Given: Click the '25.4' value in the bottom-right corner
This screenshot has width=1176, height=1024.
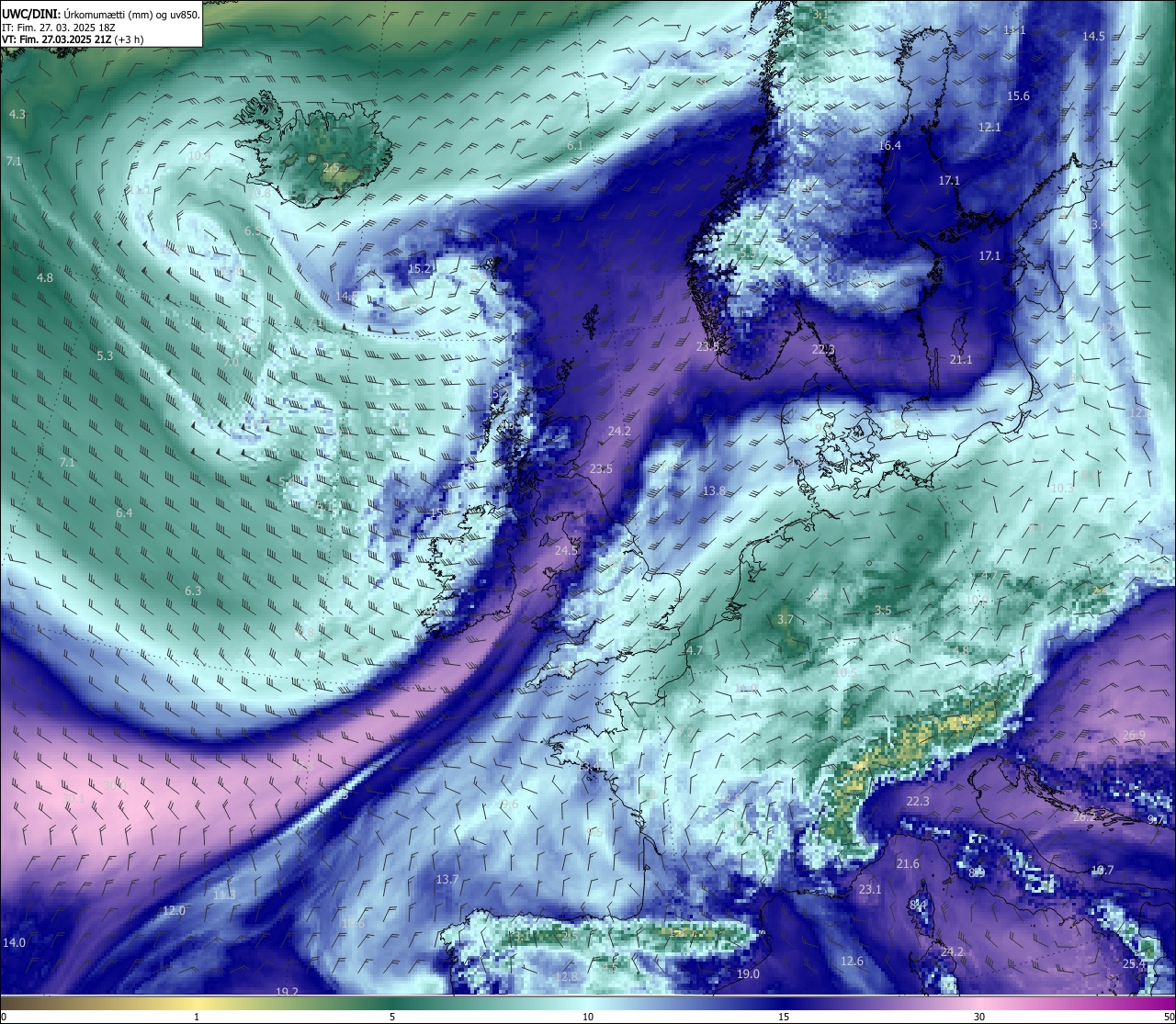Looking at the screenshot, I should 1134,964.
